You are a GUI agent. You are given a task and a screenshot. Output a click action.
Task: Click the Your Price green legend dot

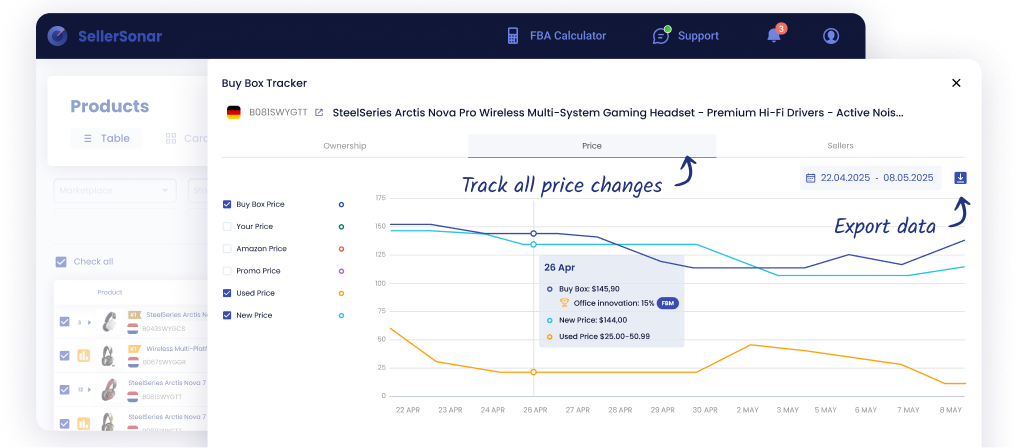point(342,227)
